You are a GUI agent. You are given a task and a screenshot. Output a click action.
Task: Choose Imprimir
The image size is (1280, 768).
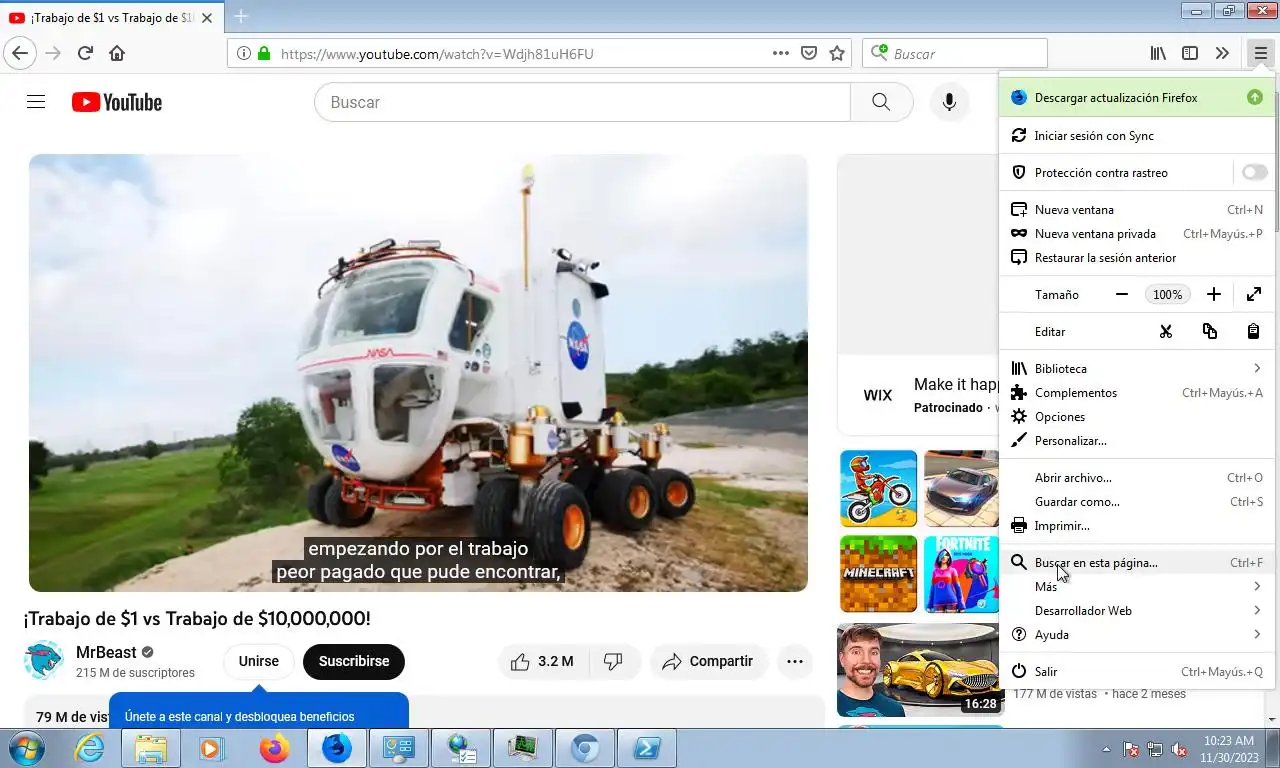tap(1137, 525)
